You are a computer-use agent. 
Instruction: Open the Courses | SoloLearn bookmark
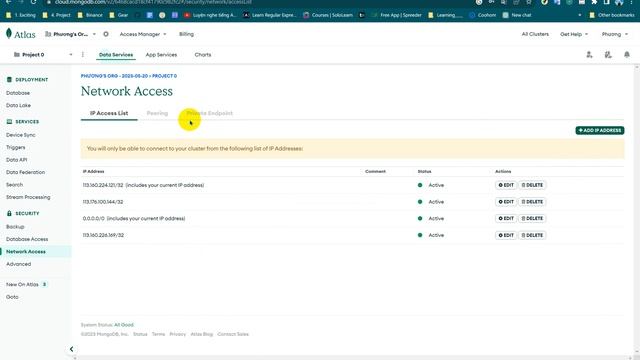[328, 15]
